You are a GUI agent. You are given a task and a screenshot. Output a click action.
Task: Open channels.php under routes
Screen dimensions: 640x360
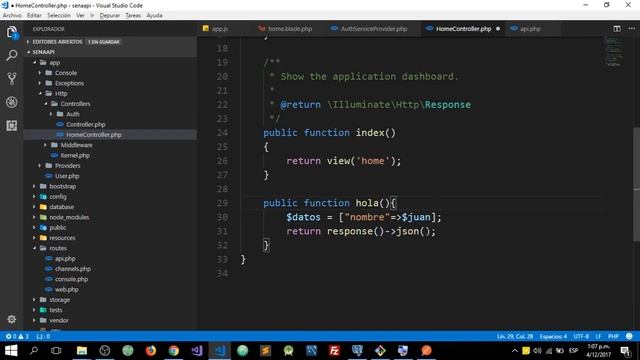click(x=73, y=269)
